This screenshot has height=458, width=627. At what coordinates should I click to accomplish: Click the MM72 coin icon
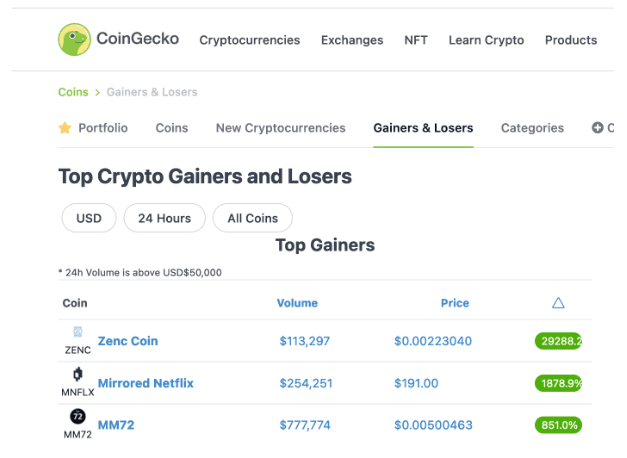click(77, 416)
